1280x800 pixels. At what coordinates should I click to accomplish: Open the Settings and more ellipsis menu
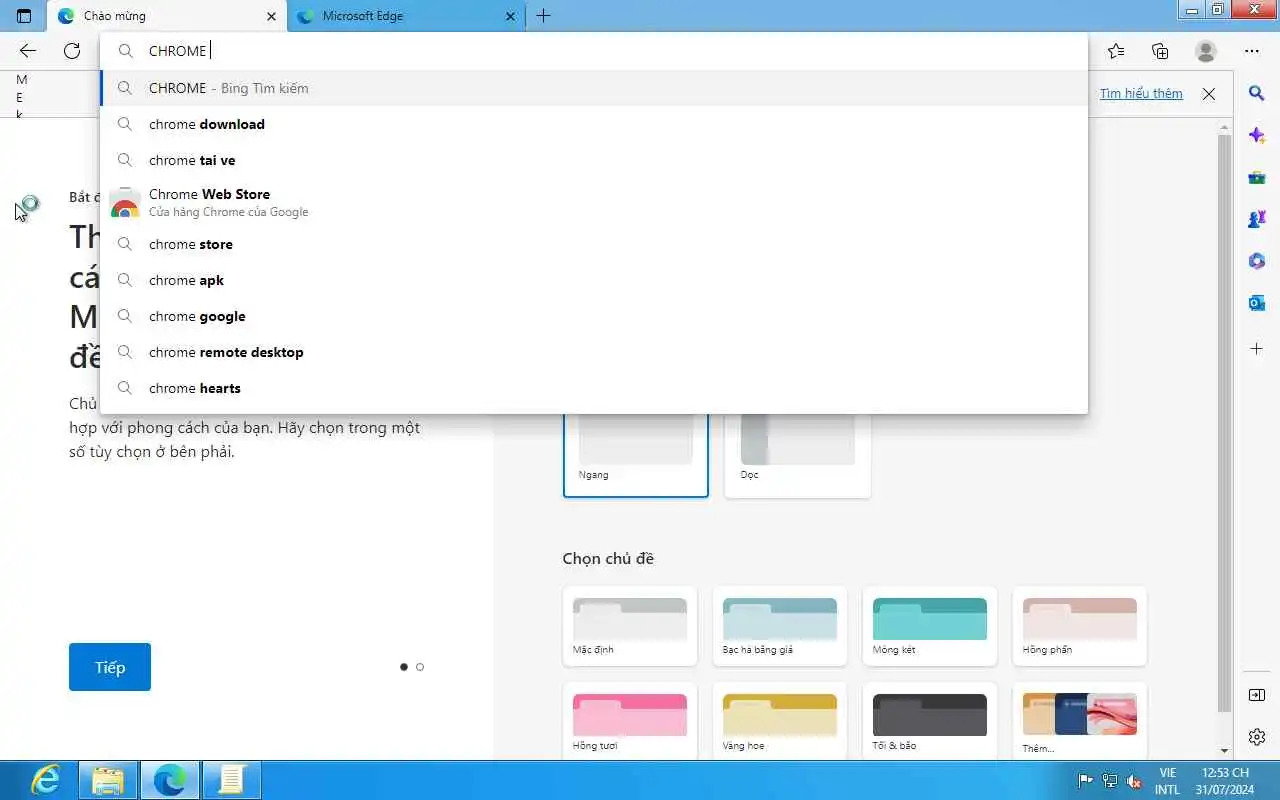pos(1252,51)
